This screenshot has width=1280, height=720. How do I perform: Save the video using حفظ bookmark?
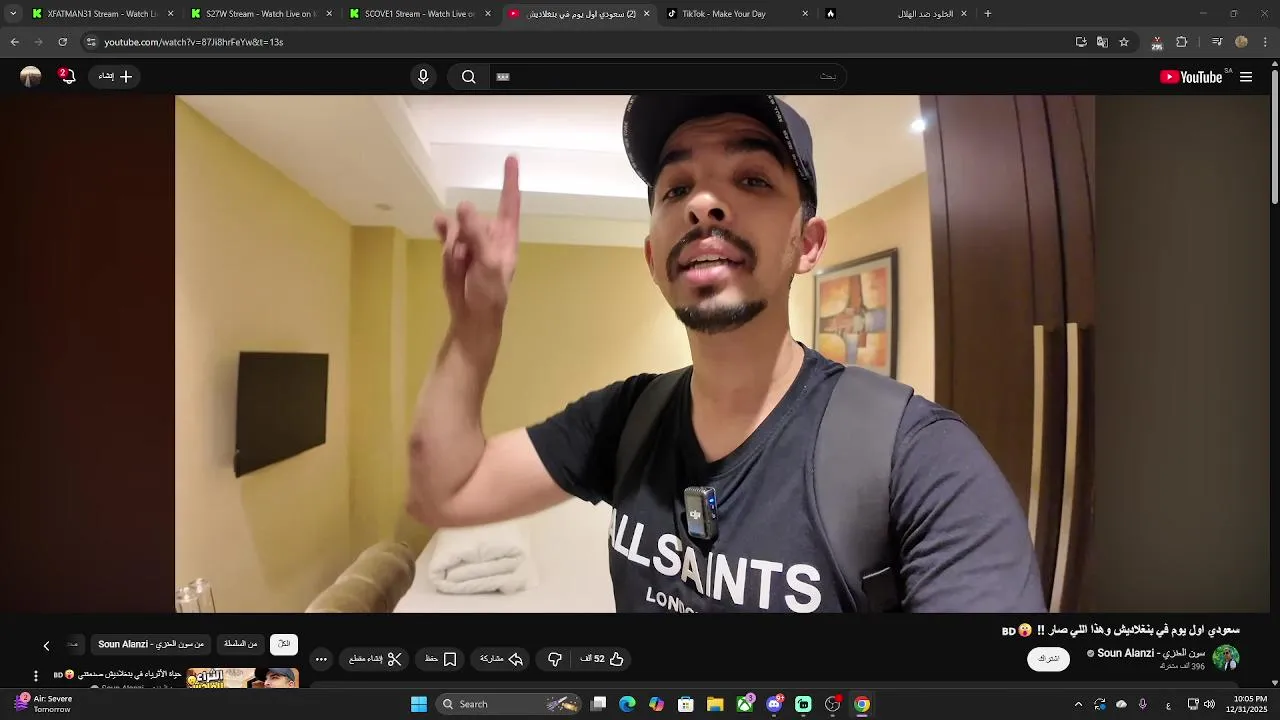440,659
